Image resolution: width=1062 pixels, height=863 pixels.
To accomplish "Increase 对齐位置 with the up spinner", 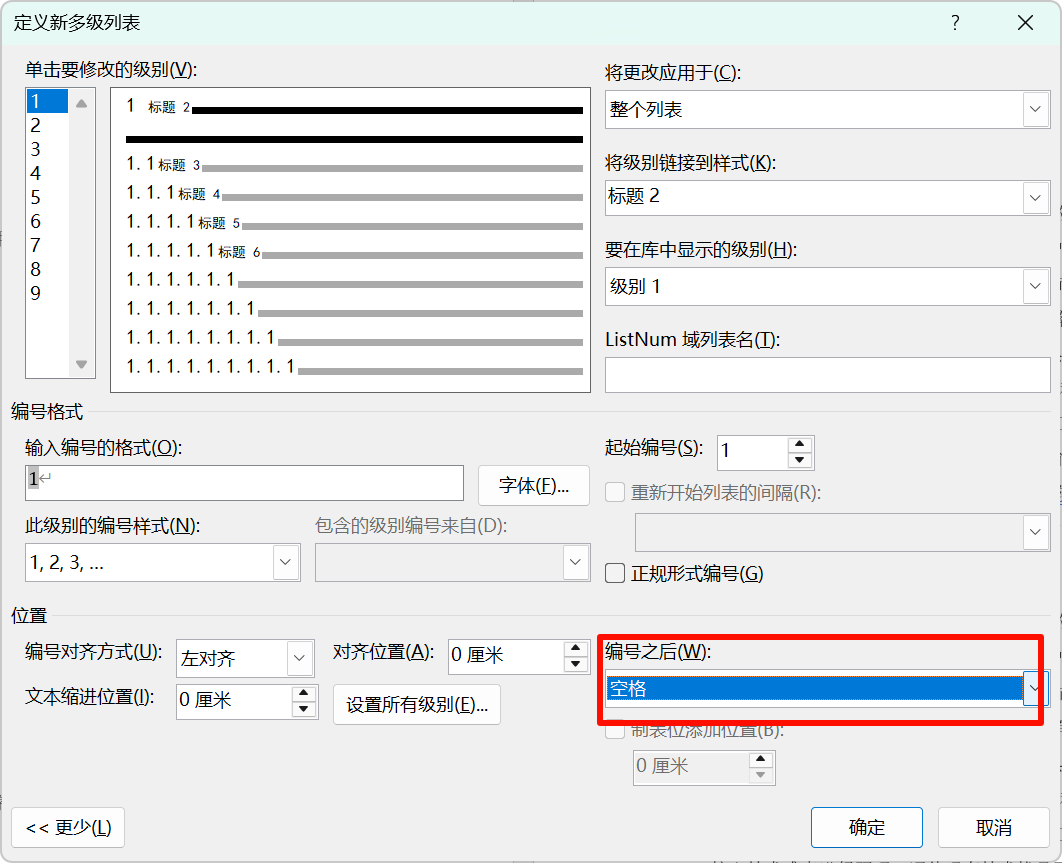I will pyautogui.click(x=575, y=648).
